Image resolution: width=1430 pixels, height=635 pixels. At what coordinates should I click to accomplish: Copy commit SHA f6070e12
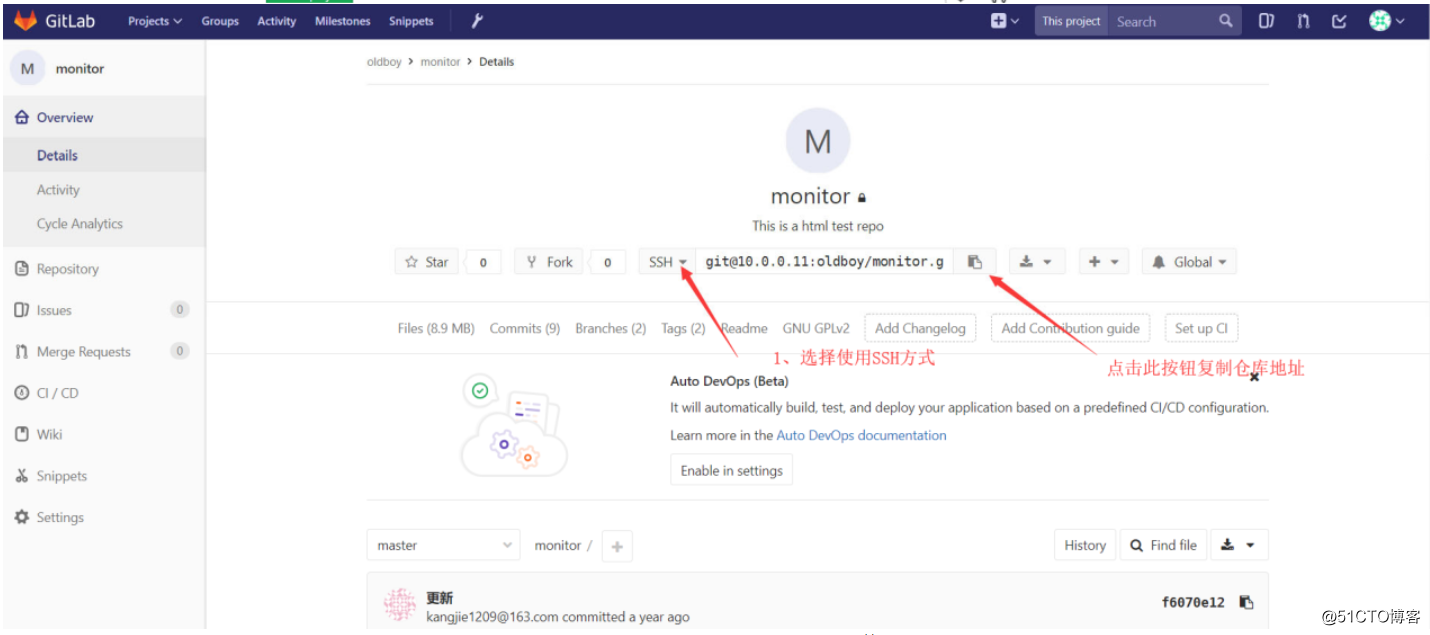1246,602
